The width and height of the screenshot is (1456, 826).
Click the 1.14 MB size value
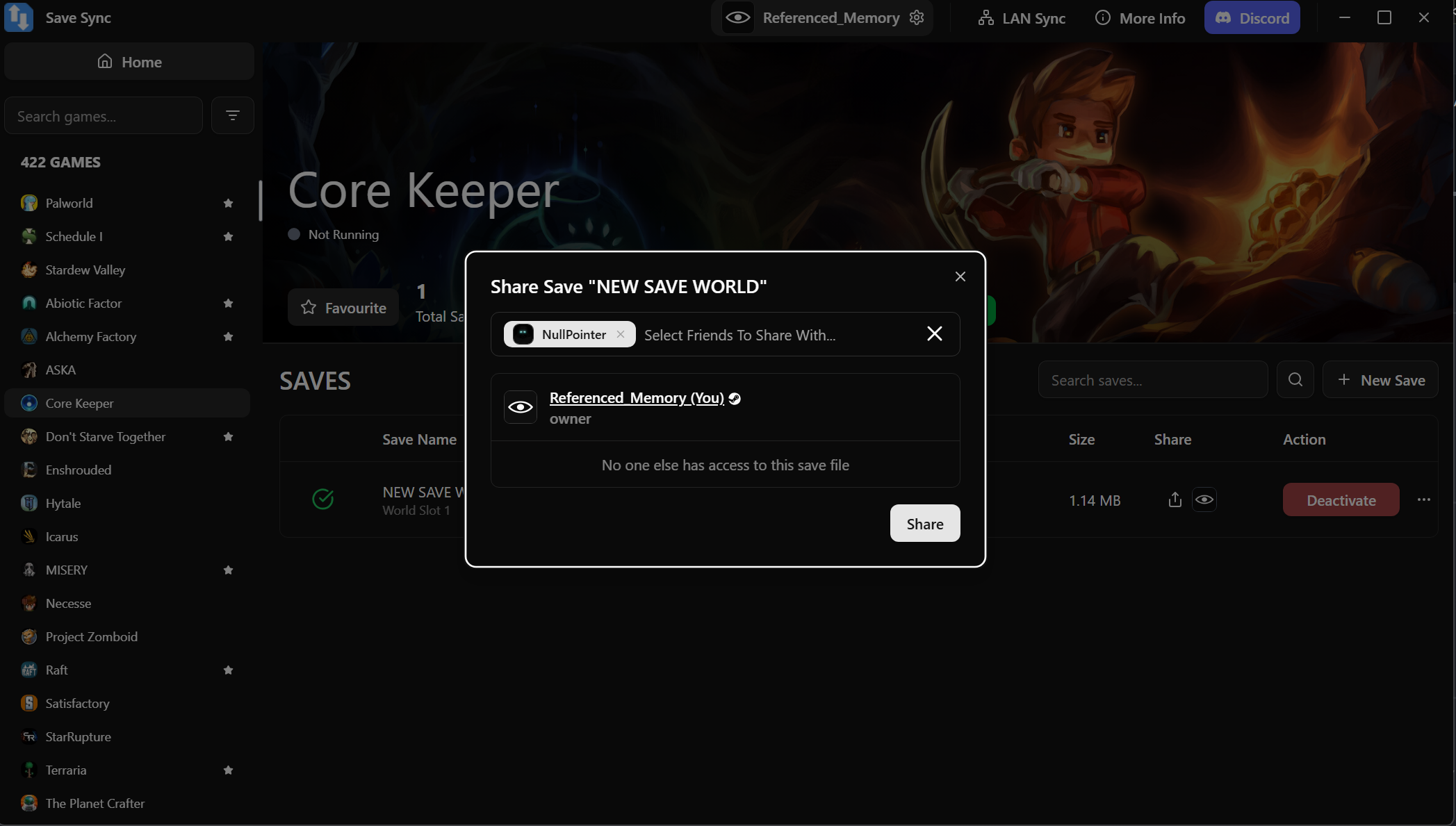pyautogui.click(x=1095, y=500)
